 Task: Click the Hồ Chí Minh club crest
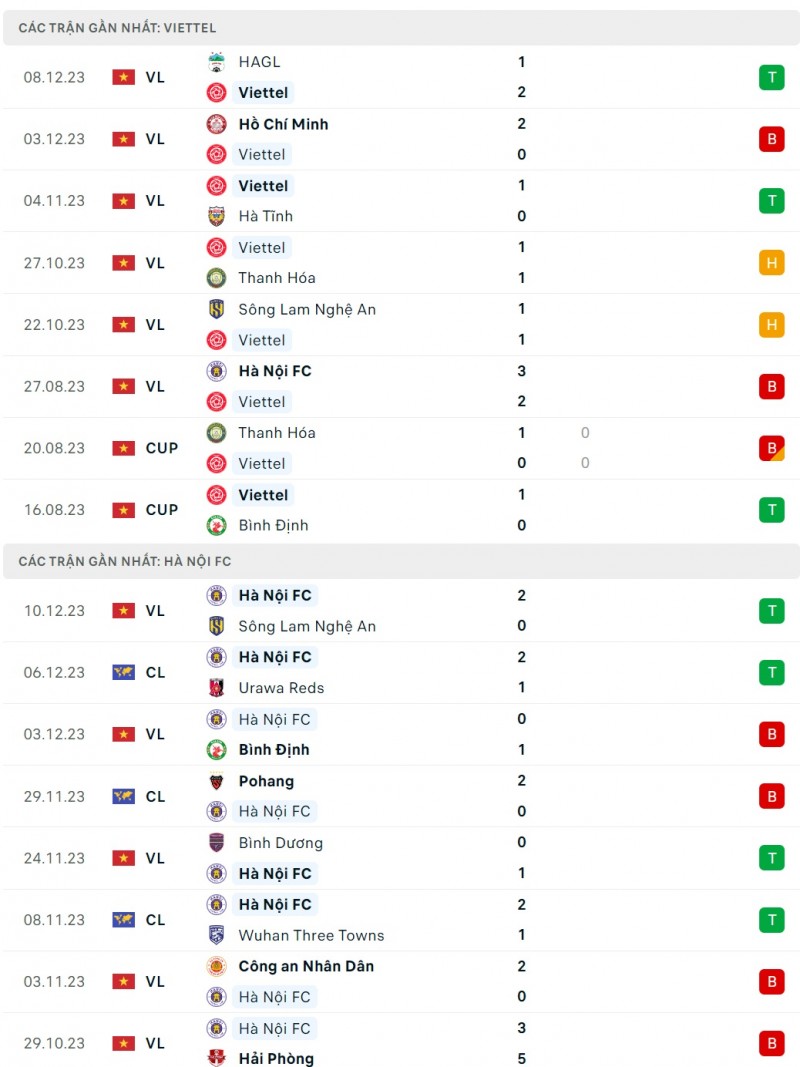tap(216, 124)
